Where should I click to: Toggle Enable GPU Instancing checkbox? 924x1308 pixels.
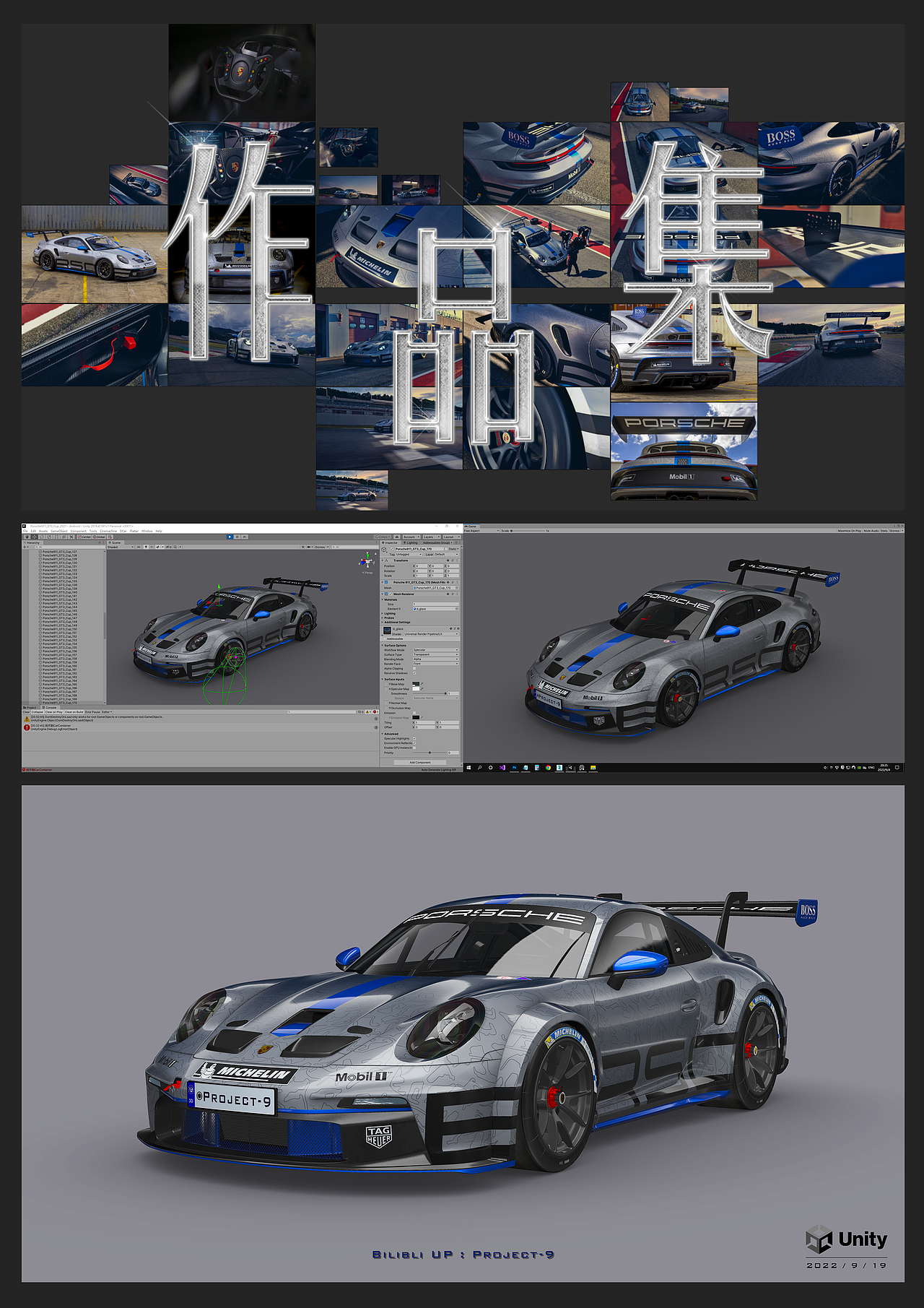(x=414, y=748)
